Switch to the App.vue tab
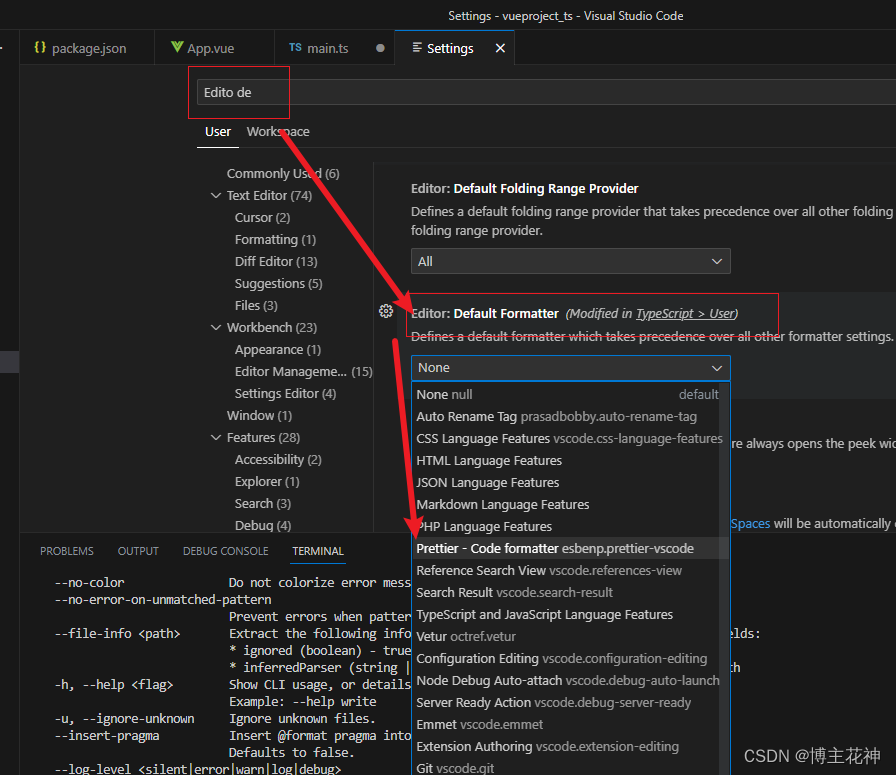This screenshot has height=775, width=896. click(214, 48)
